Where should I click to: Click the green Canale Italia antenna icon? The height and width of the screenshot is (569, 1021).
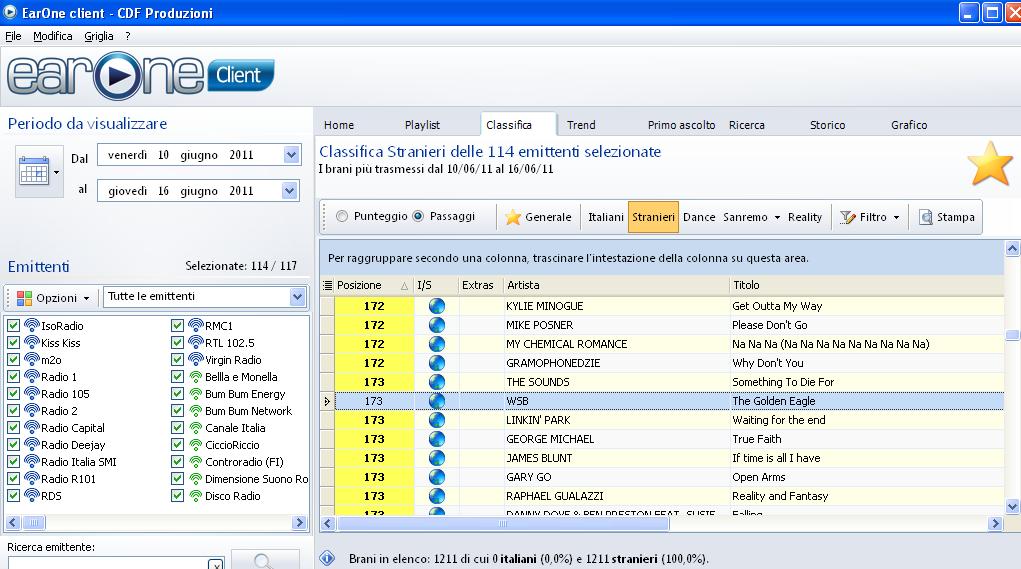point(195,428)
